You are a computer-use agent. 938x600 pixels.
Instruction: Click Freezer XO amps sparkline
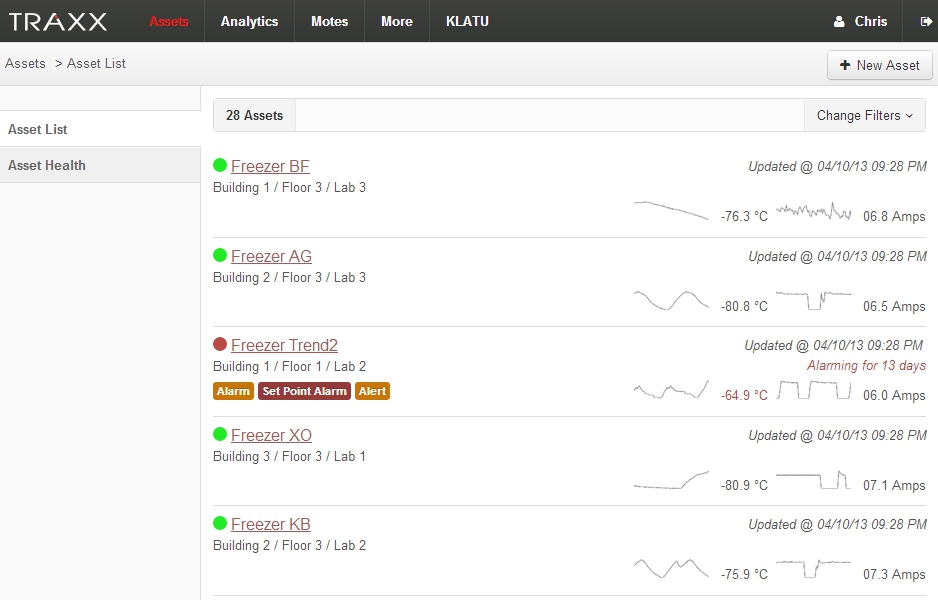(x=814, y=480)
